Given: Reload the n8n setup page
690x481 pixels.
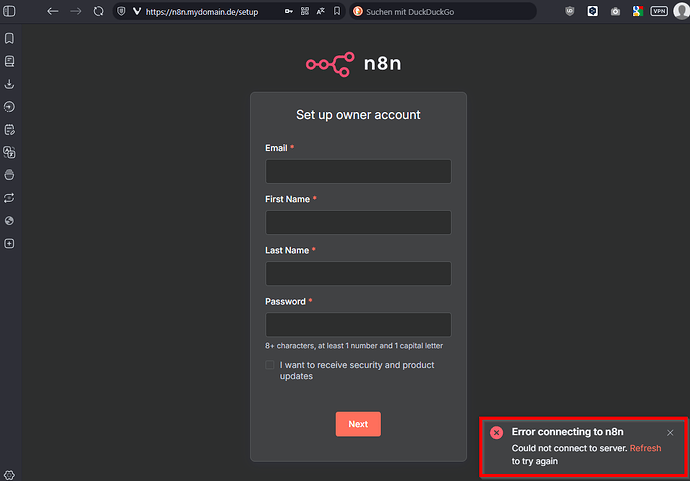Looking at the screenshot, I should (x=99, y=11).
